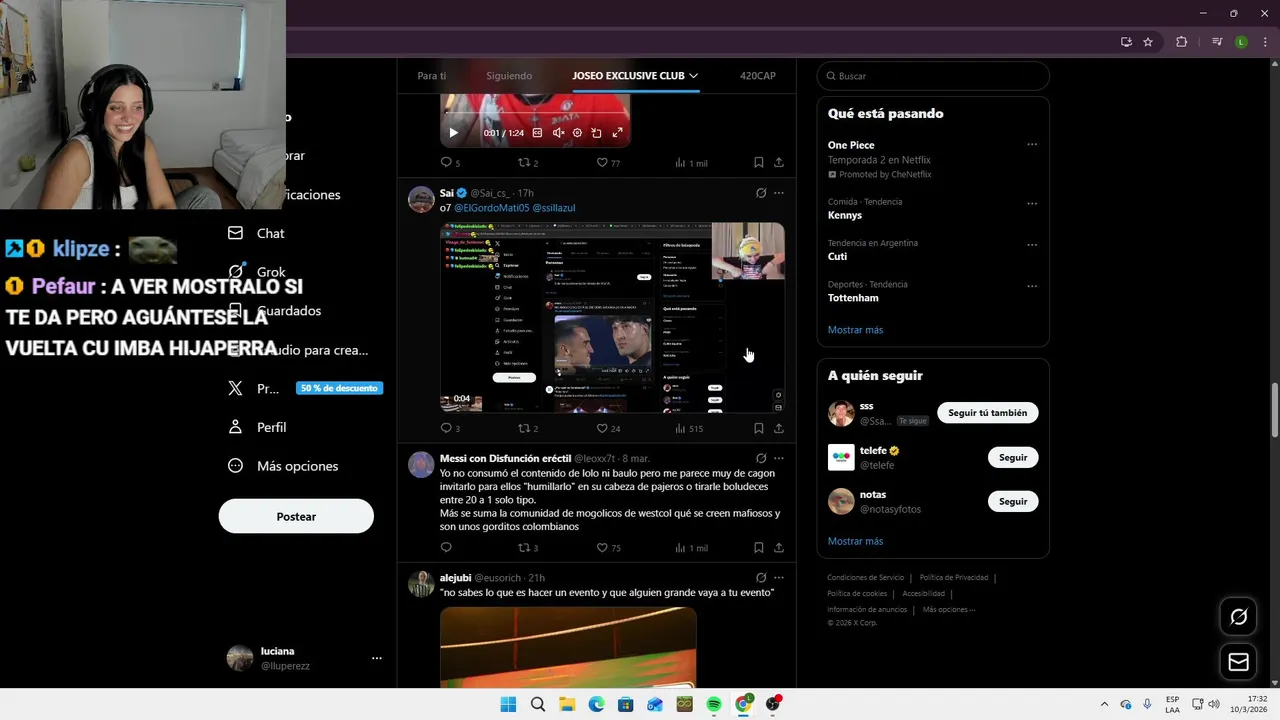1280x720 pixels.
Task: Reply to Sai's post with 3 comments
Action: tap(450, 429)
